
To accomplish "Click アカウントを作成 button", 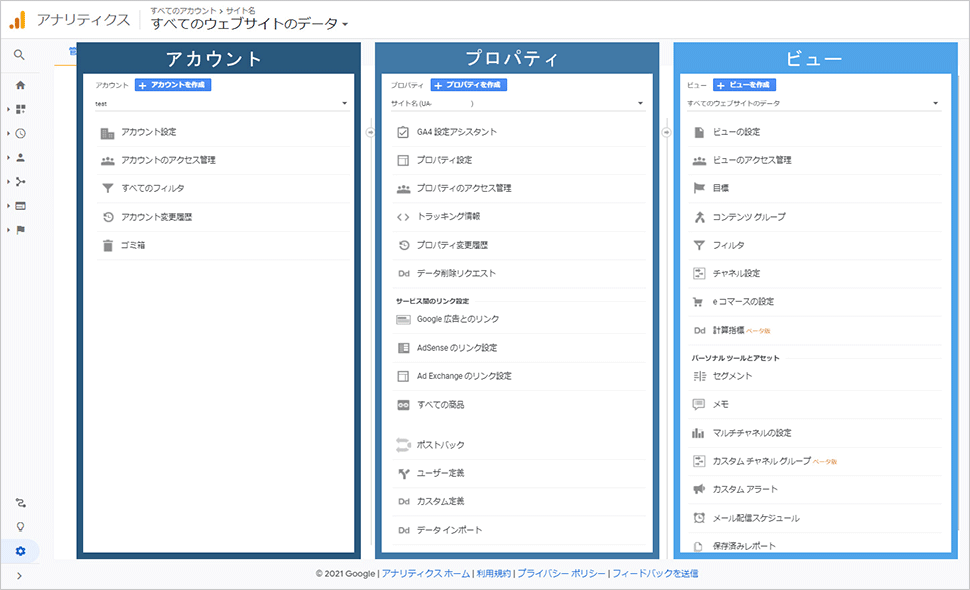I will pyautogui.click(x=173, y=85).
